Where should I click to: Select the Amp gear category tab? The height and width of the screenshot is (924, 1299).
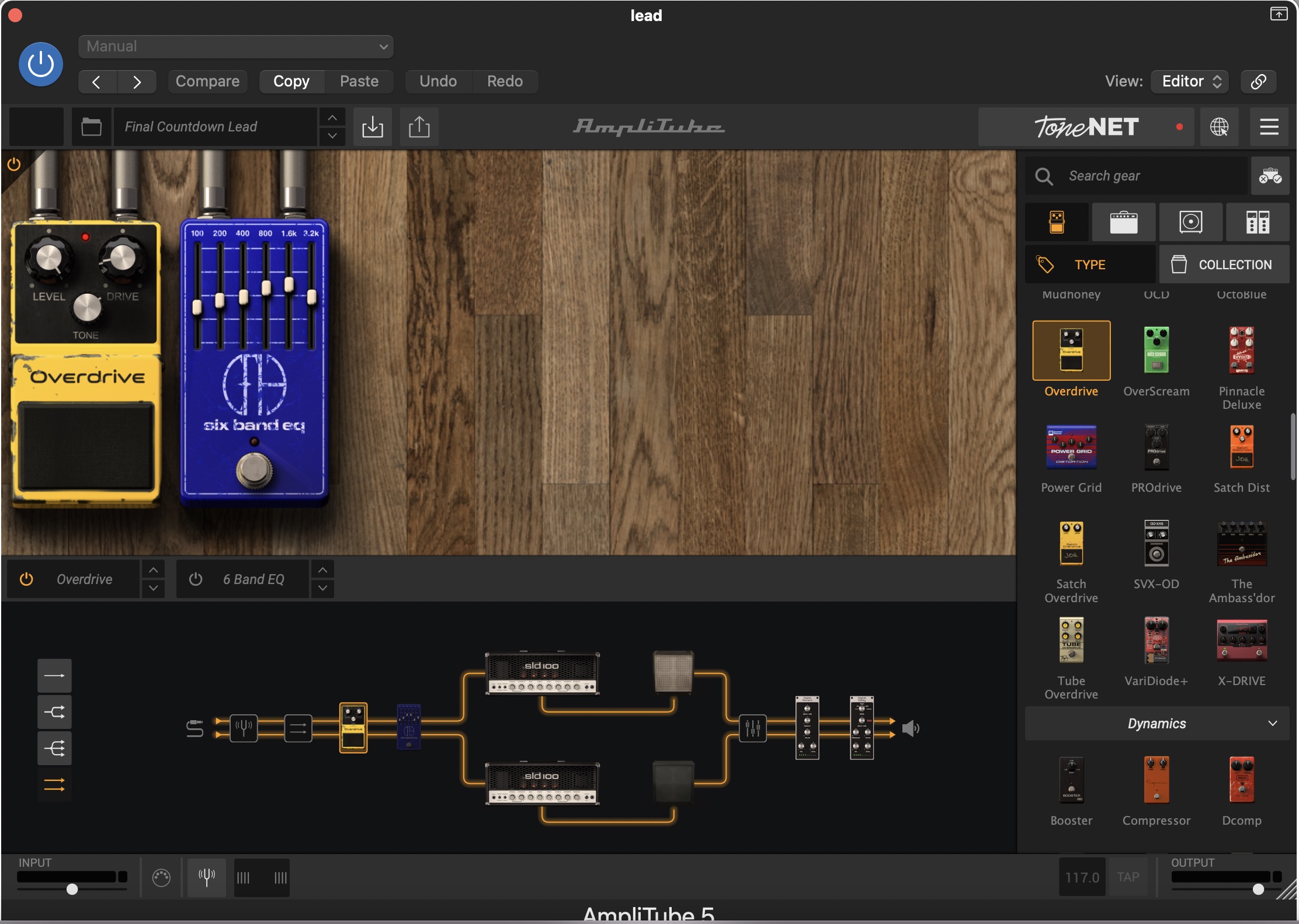pyautogui.click(x=1124, y=222)
